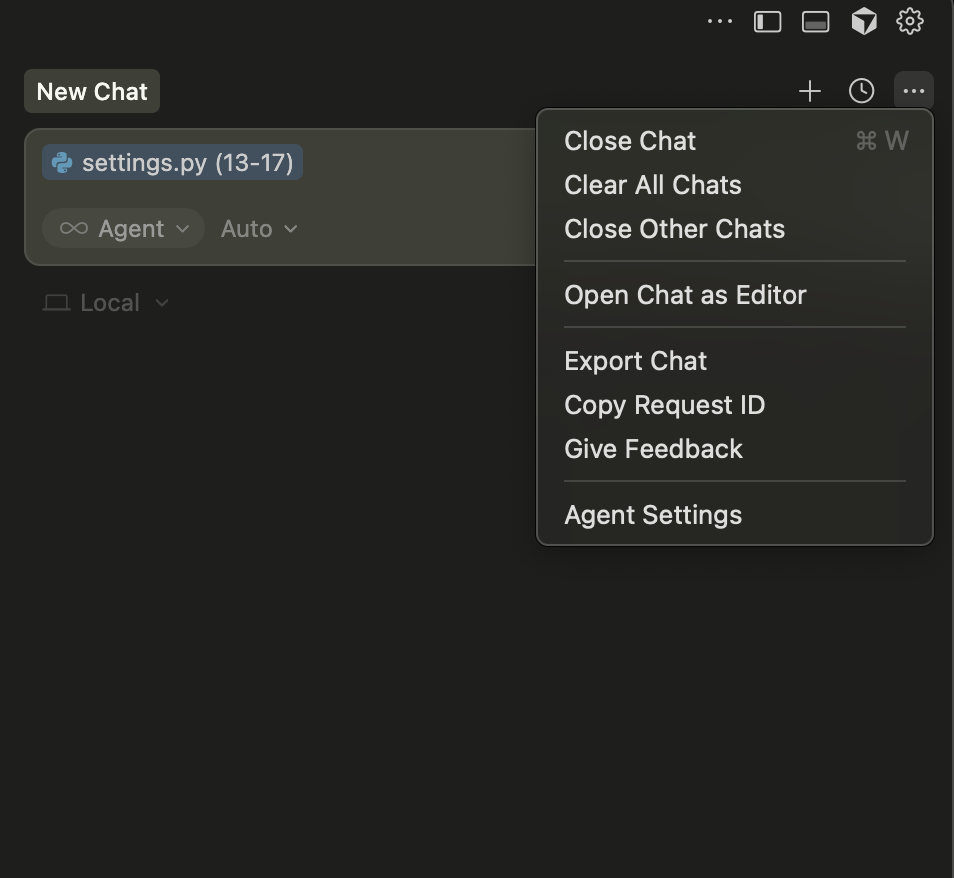Click Export Chat in the menu
Image resolution: width=954 pixels, height=878 pixels.
click(635, 361)
